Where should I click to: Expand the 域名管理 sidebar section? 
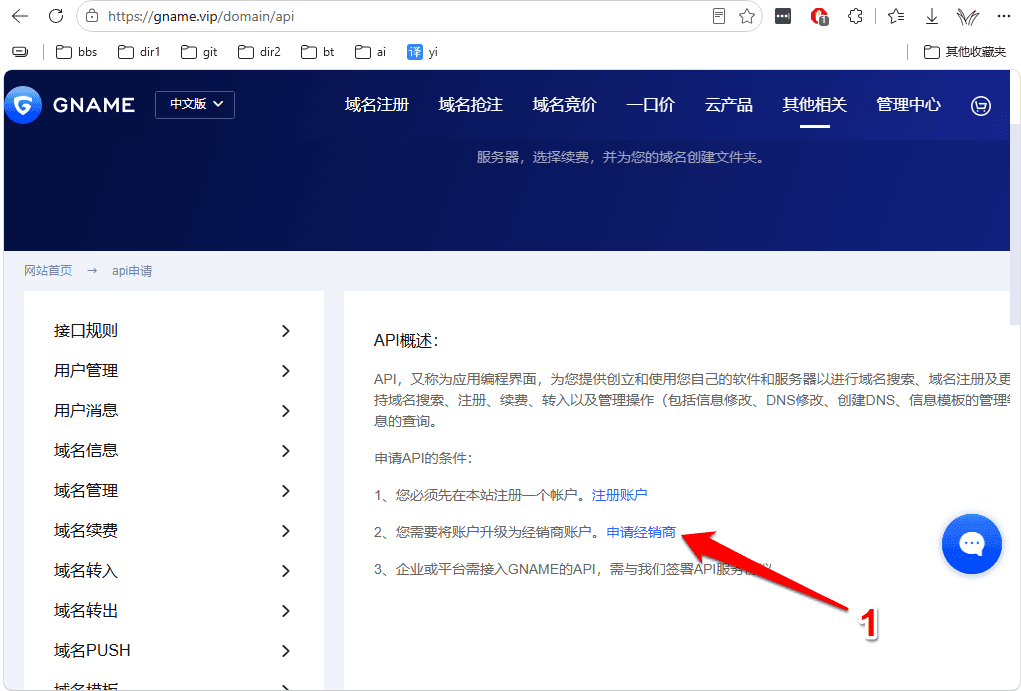click(x=173, y=490)
